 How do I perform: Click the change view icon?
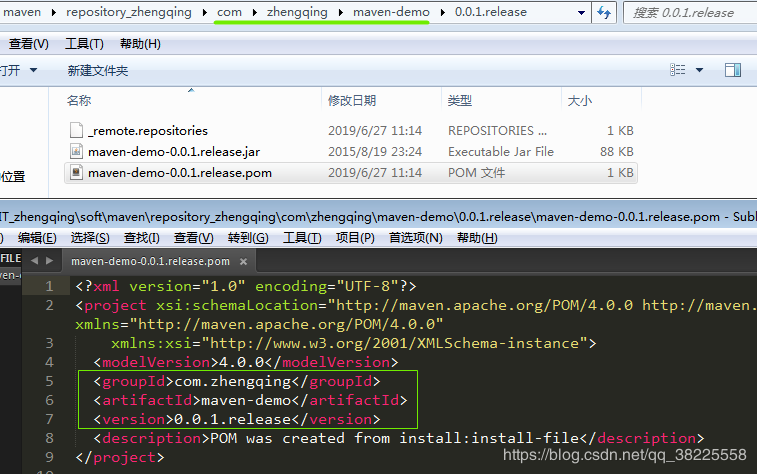click(x=677, y=70)
